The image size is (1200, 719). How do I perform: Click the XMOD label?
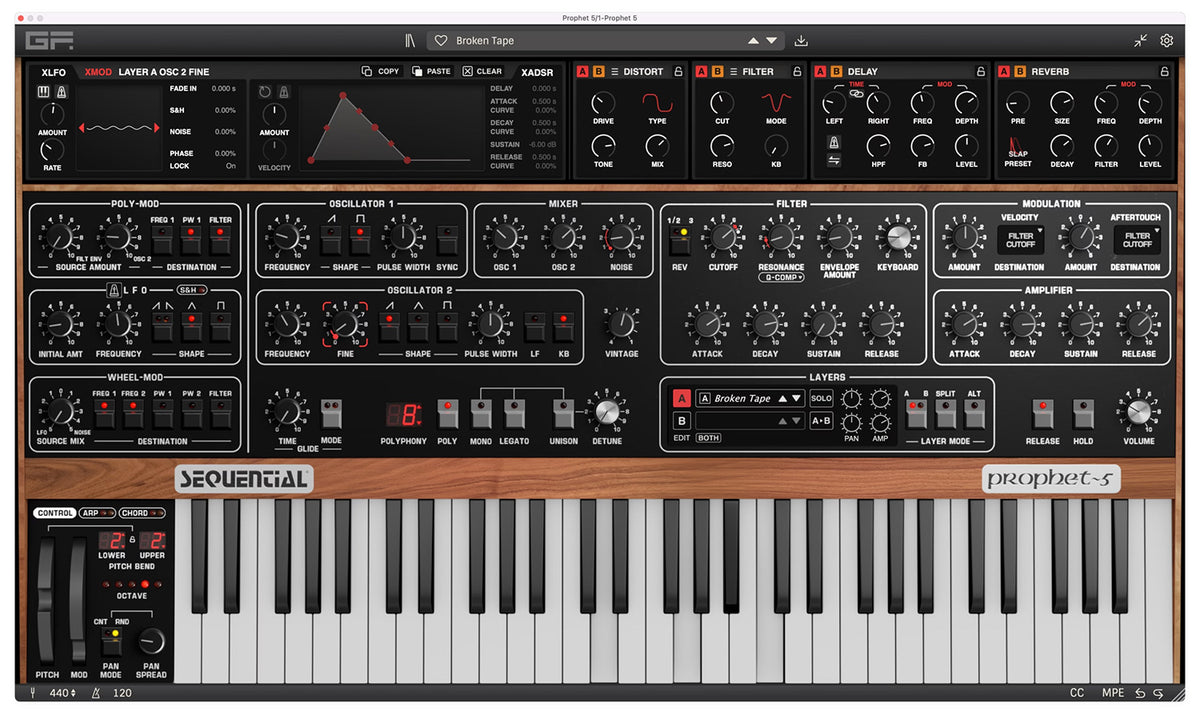click(x=98, y=72)
